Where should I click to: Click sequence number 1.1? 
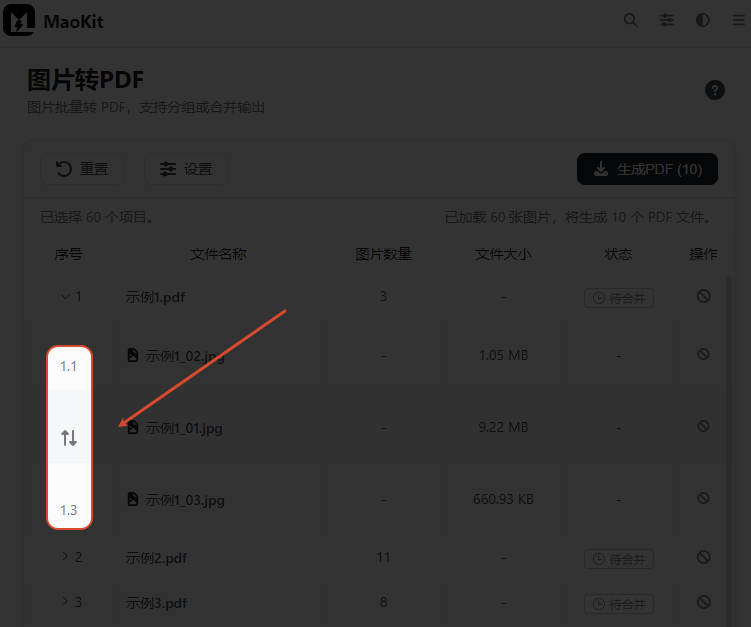coord(68,366)
